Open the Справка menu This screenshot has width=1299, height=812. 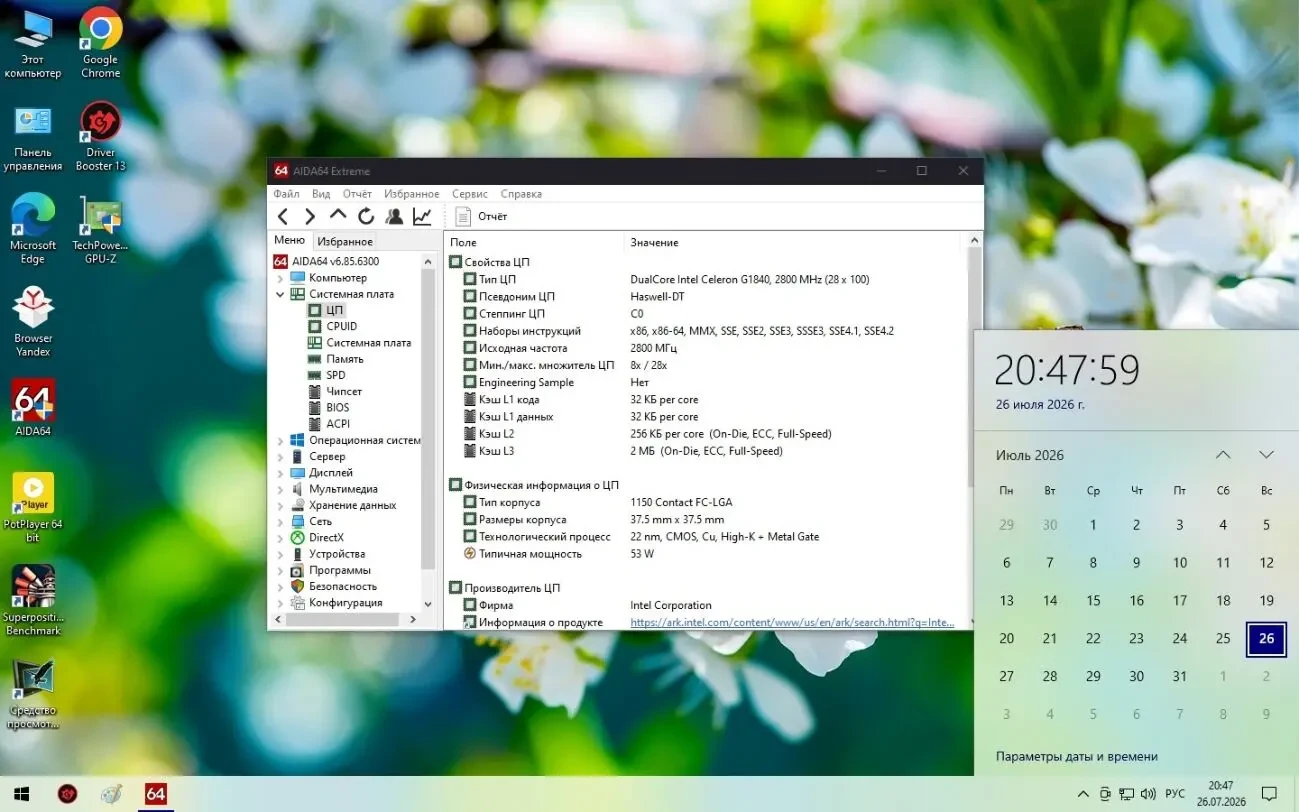[x=521, y=194]
